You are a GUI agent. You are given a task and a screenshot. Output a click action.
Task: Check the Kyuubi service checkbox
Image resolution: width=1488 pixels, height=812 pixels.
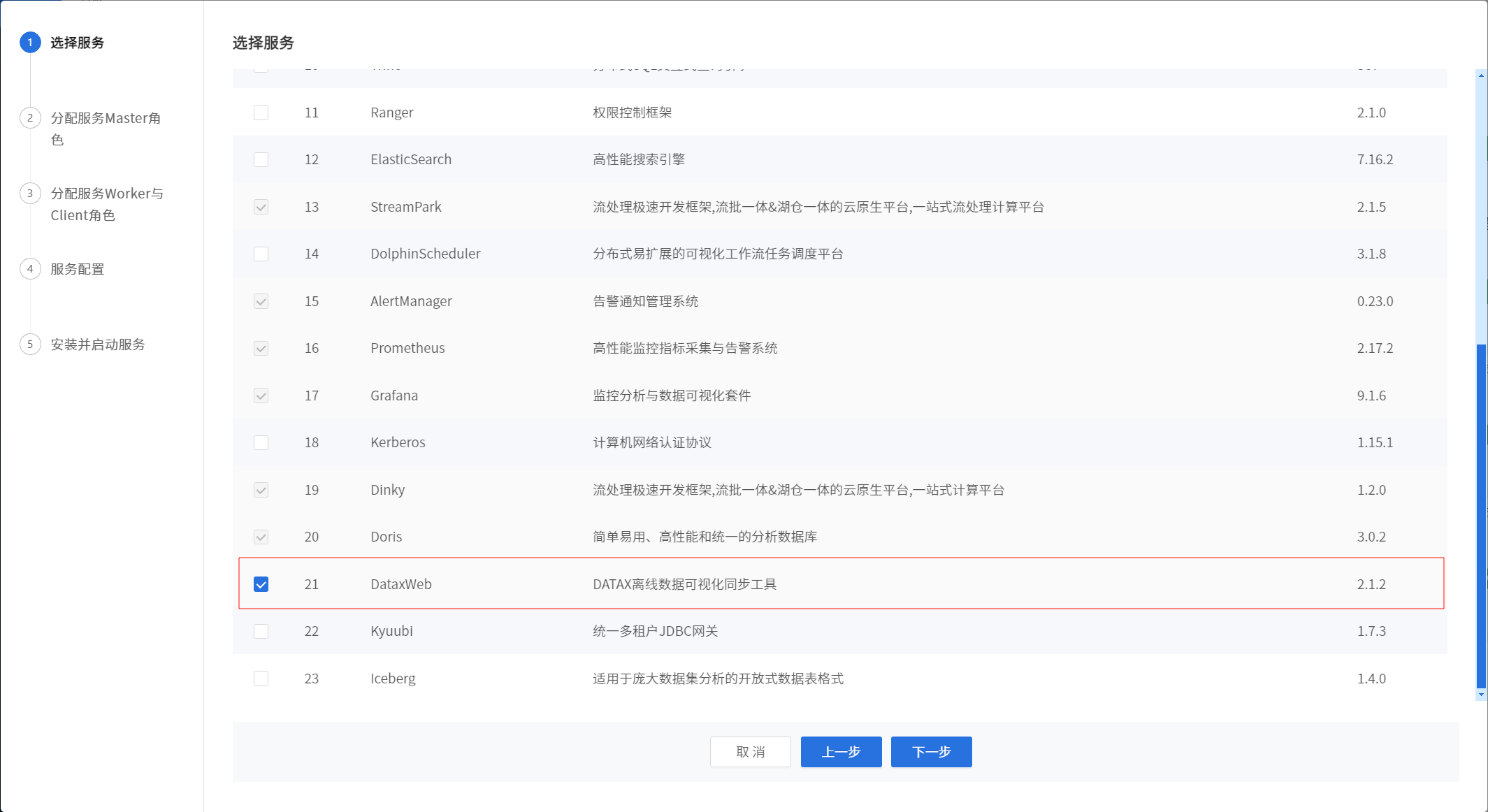click(x=261, y=631)
